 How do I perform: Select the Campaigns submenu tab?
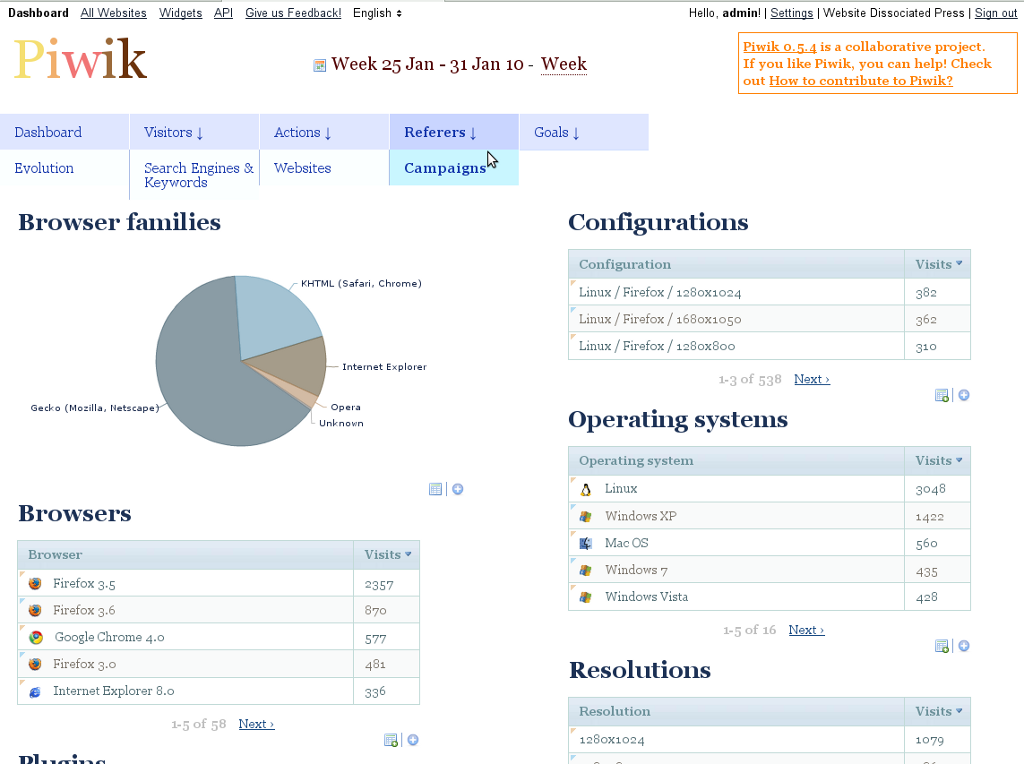pyautogui.click(x=444, y=168)
